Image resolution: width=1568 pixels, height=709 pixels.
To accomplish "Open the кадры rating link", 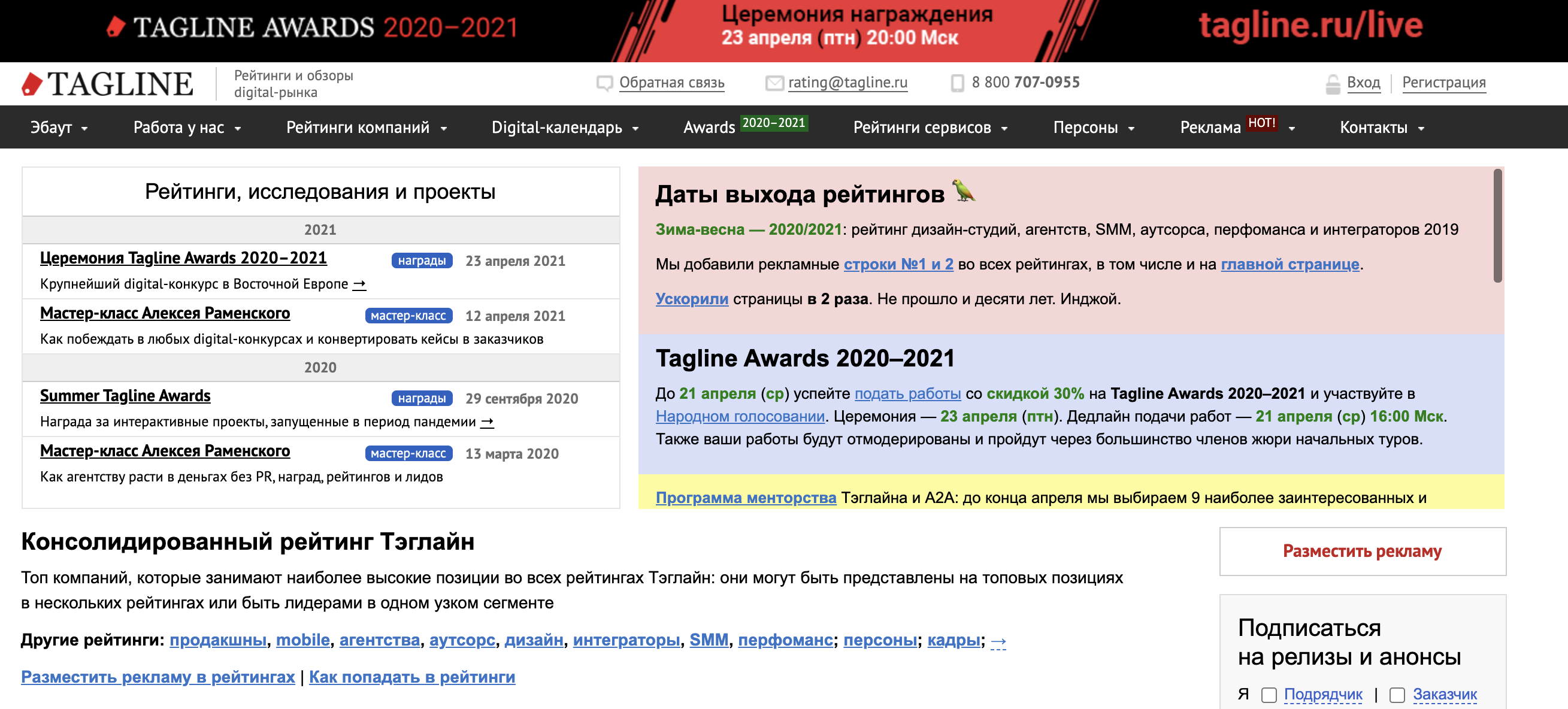I will [x=954, y=640].
